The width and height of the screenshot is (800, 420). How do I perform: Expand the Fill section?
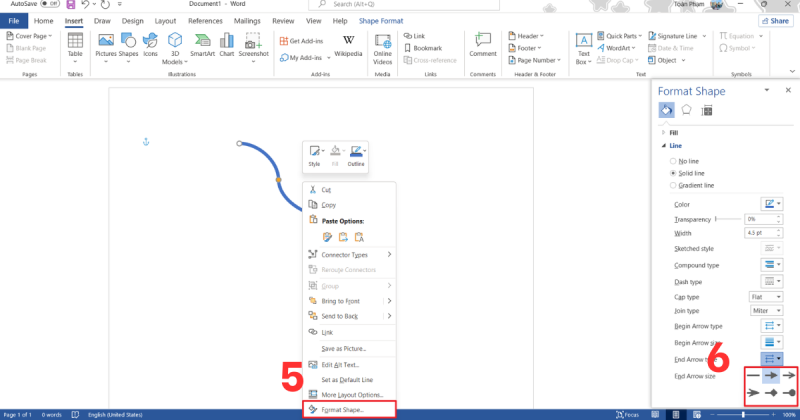click(x=673, y=132)
